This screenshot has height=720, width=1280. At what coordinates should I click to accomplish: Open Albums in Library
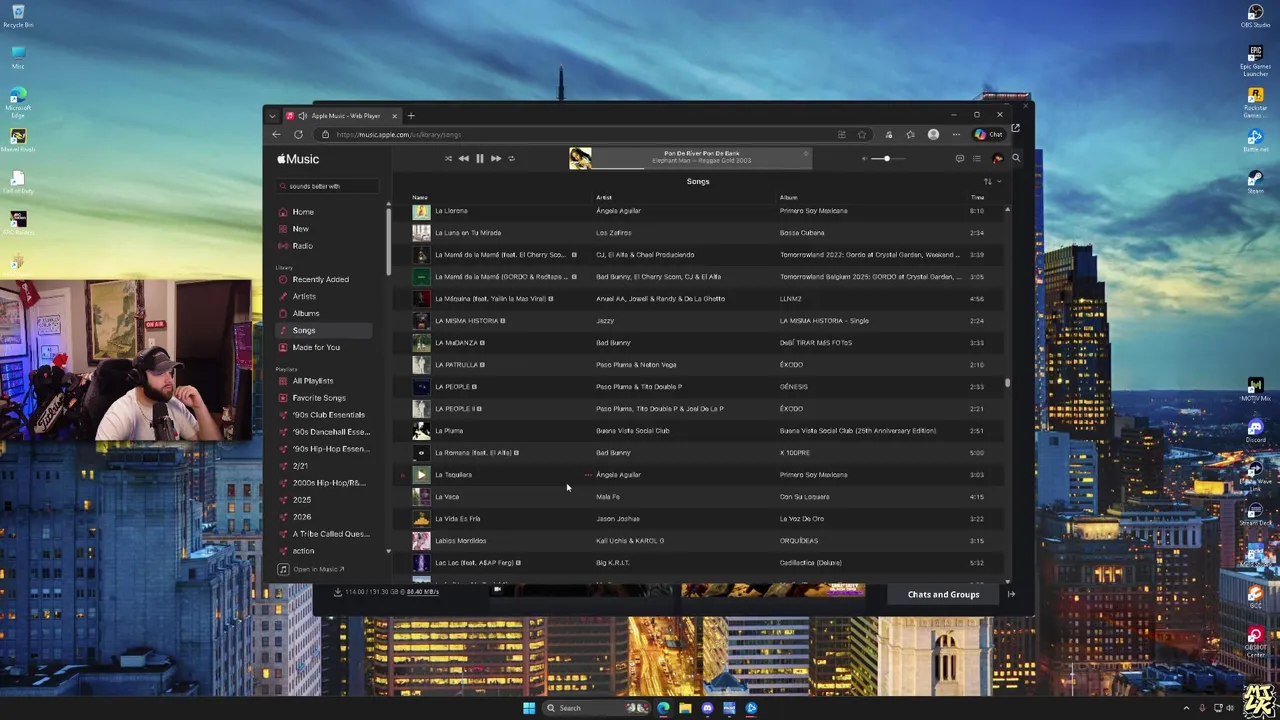point(306,313)
